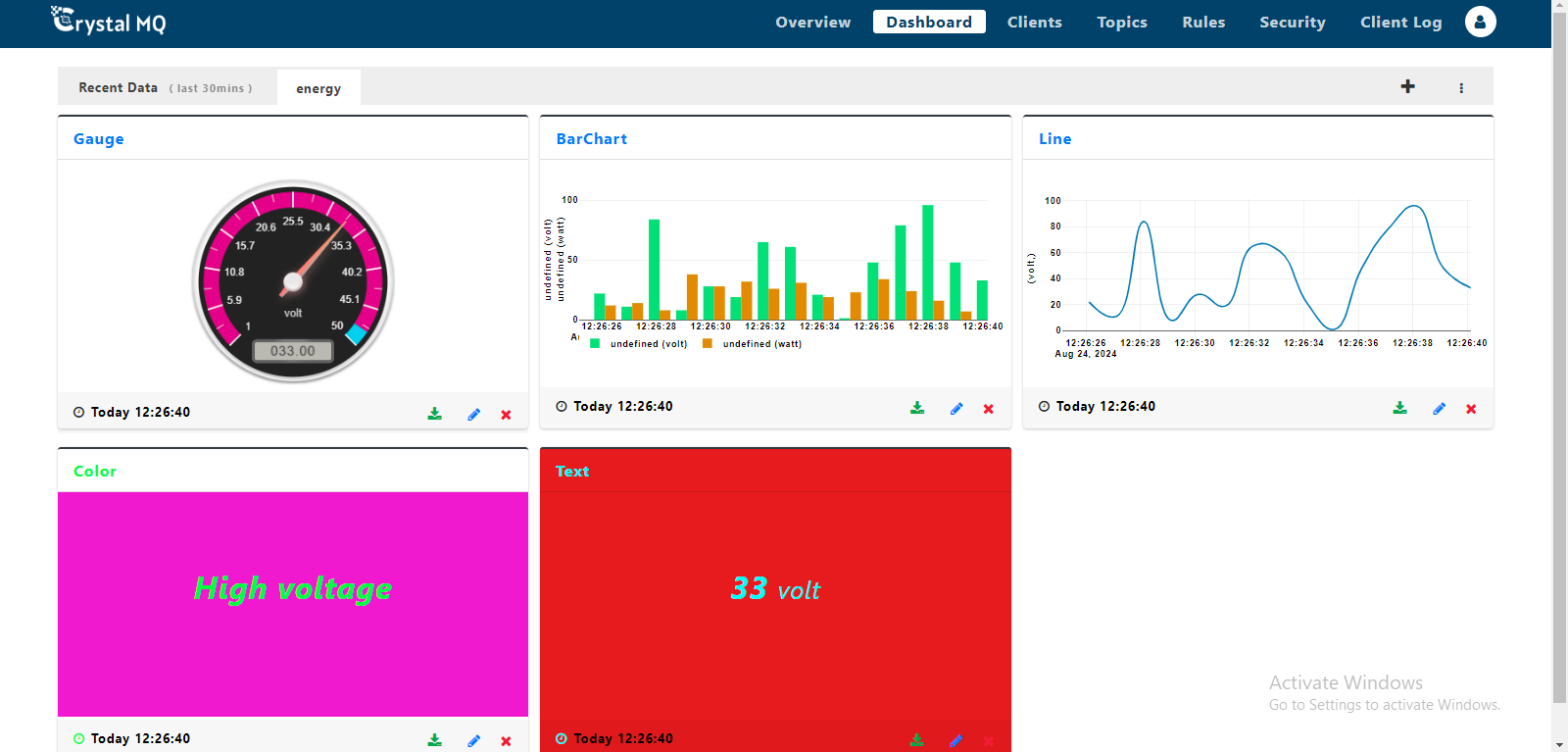Switch to the Recent Data tab
The image size is (1568, 752).
click(x=166, y=87)
